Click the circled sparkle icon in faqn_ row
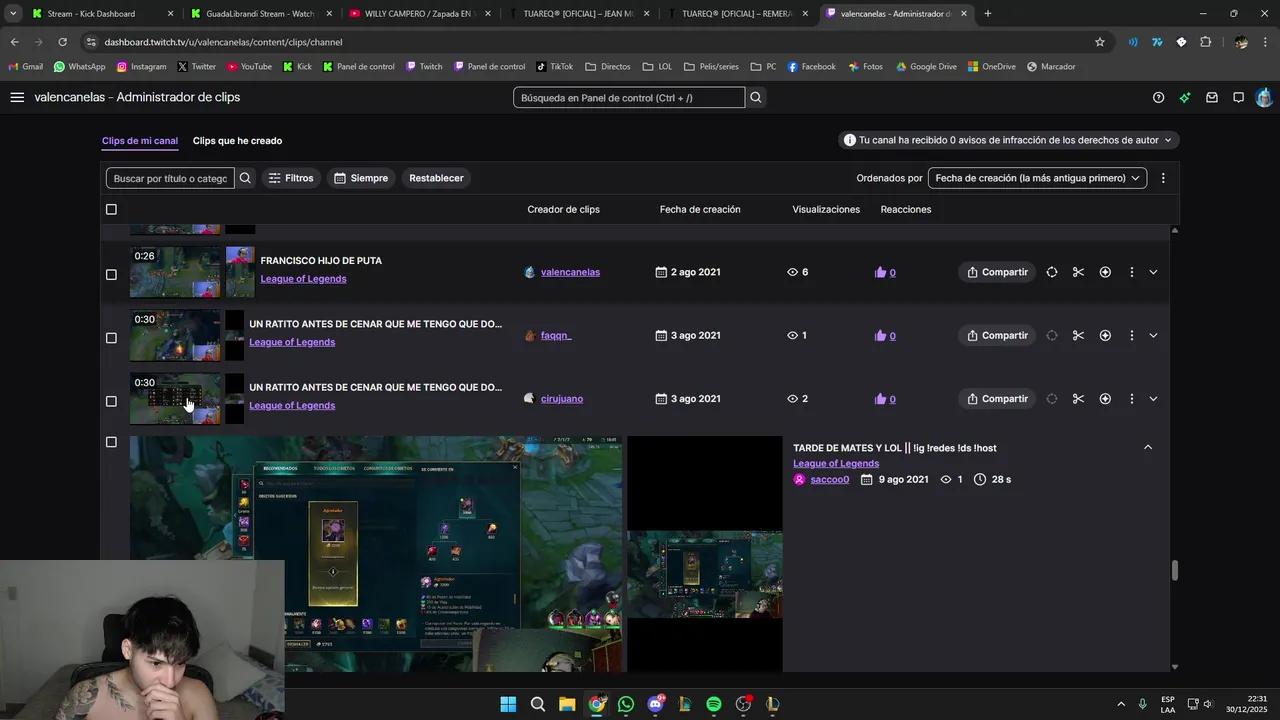Viewport: 1280px width, 720px height. [1105, 335]
